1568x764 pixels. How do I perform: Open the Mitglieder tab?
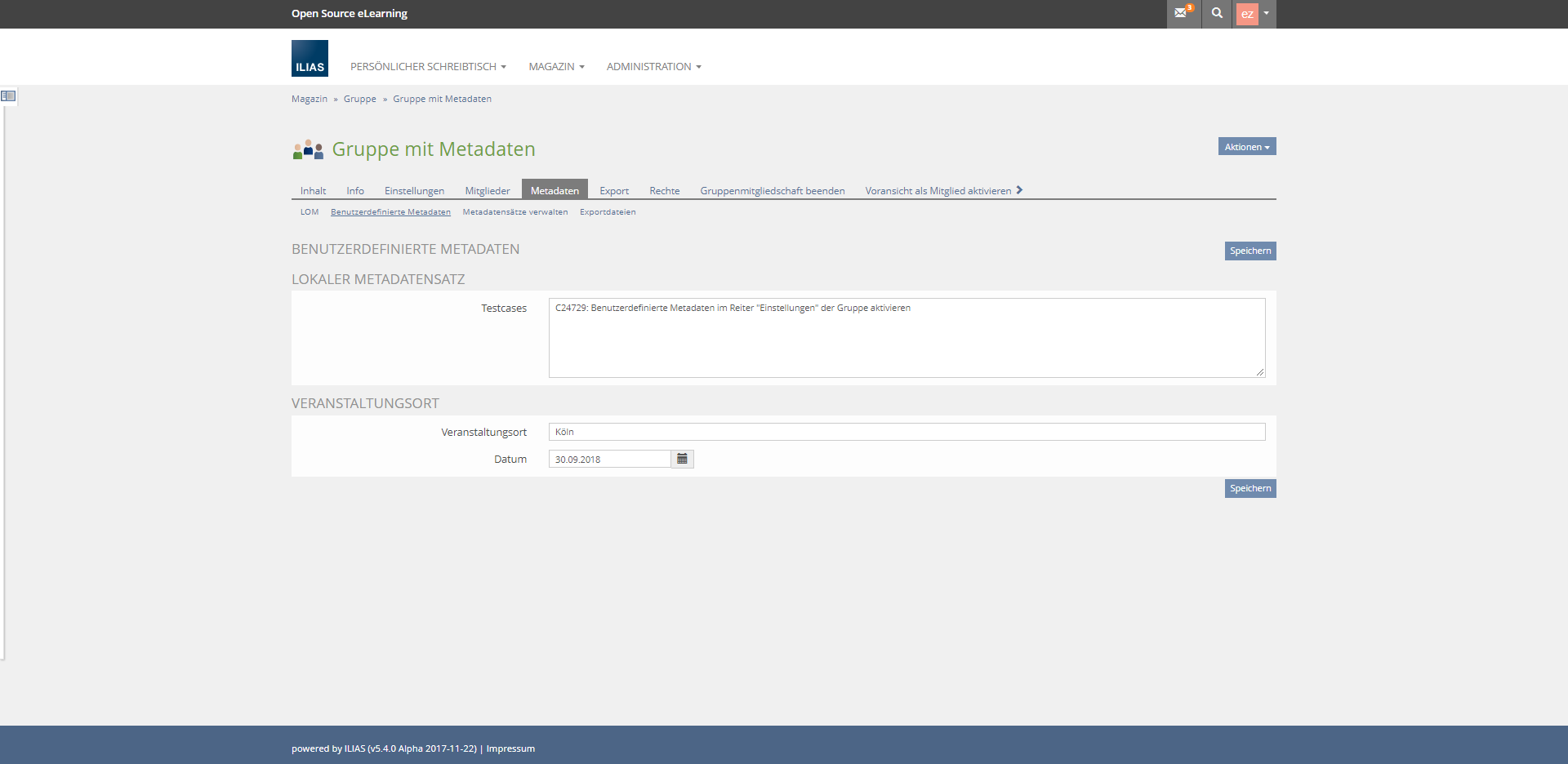point(487,191)
